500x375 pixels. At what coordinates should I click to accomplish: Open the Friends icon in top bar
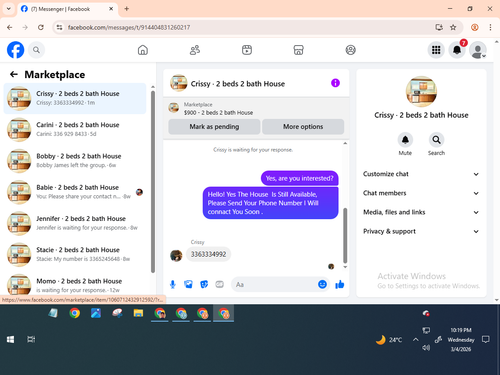[195, 50]
